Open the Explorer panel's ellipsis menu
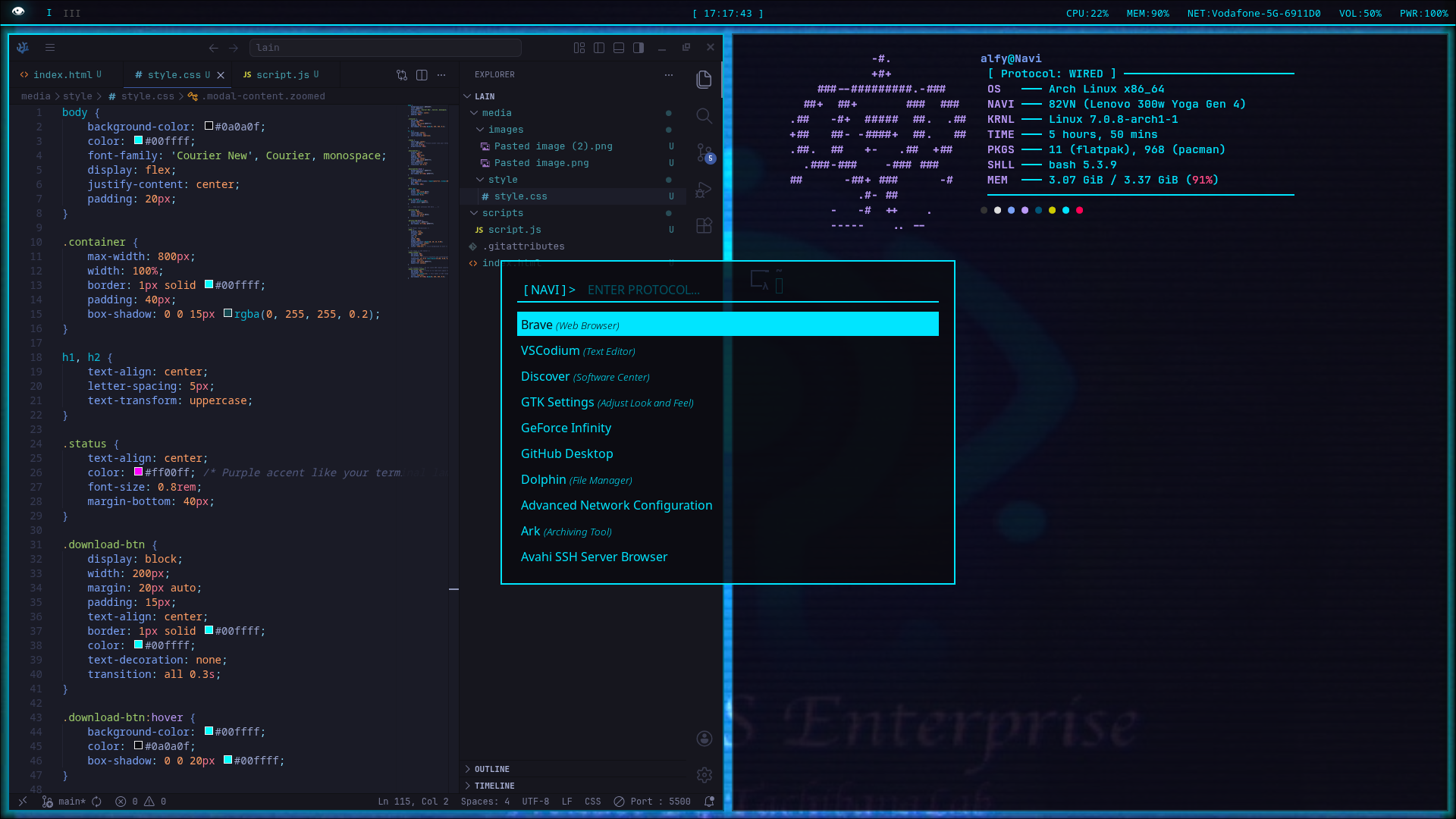Viewport: 1456px width, 819px height. coord(668,75)
